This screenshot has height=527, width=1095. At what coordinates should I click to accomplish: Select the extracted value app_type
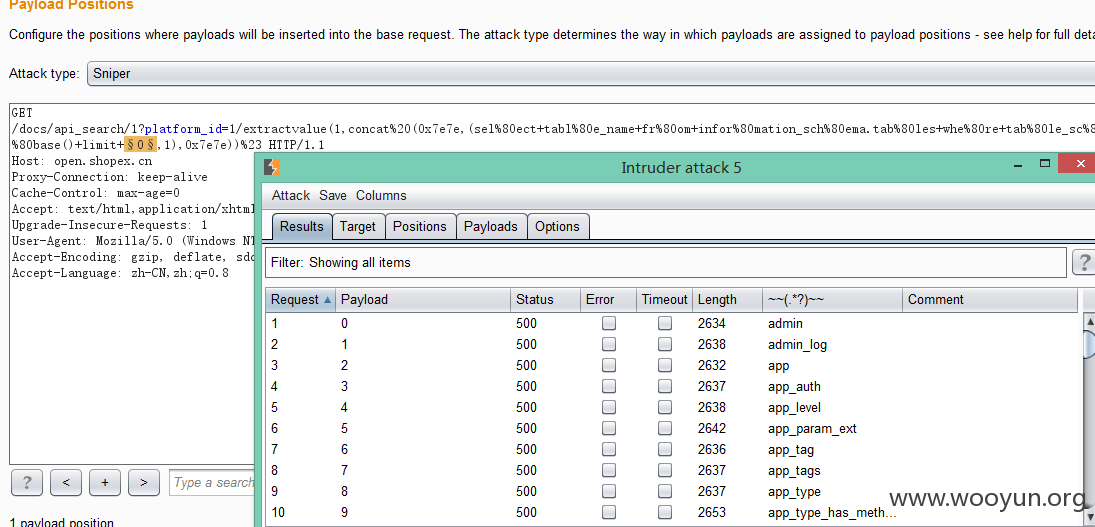tap(794, 491)
